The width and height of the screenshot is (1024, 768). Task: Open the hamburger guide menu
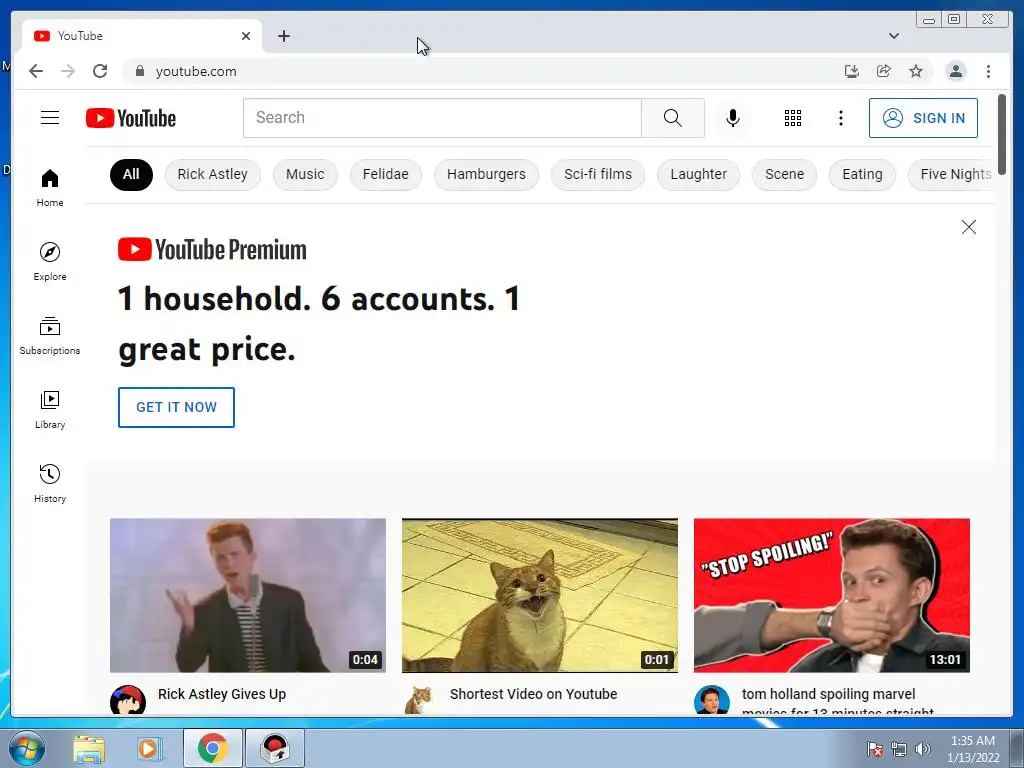point(50,118)
